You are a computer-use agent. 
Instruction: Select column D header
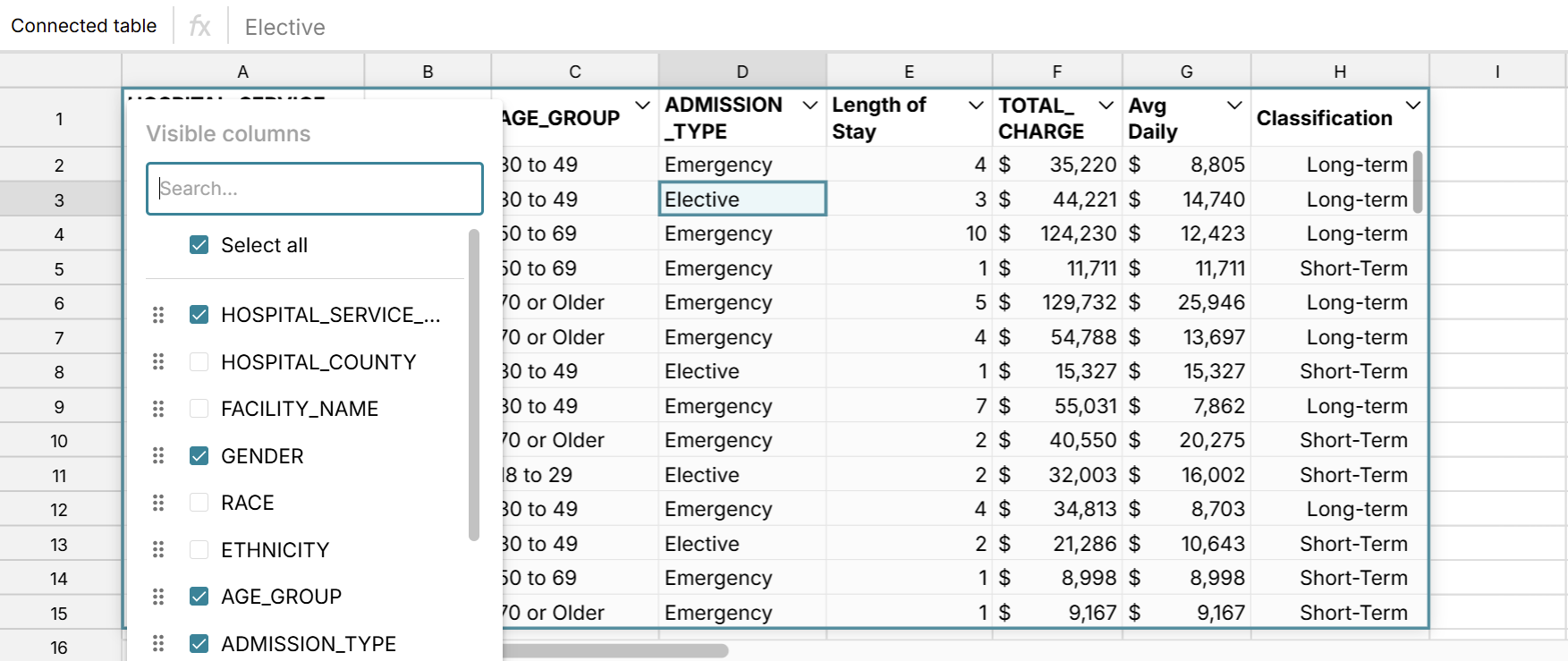click(742, 72)
